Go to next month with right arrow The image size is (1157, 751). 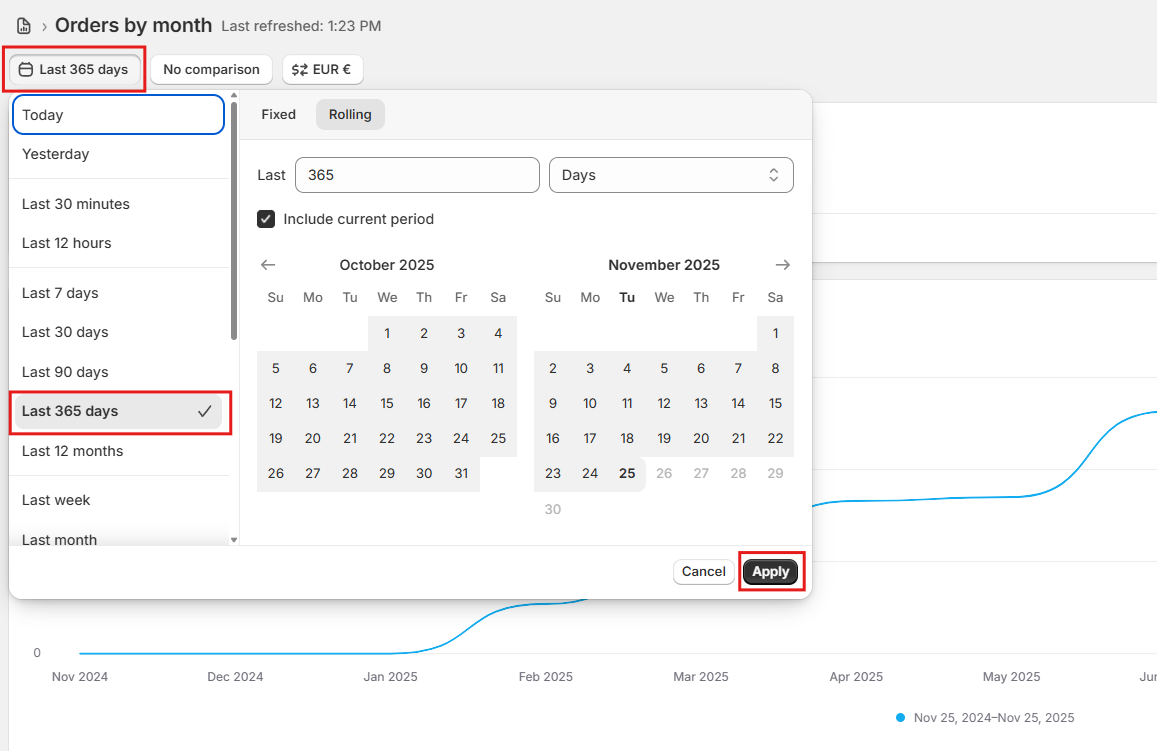[783, 265]
